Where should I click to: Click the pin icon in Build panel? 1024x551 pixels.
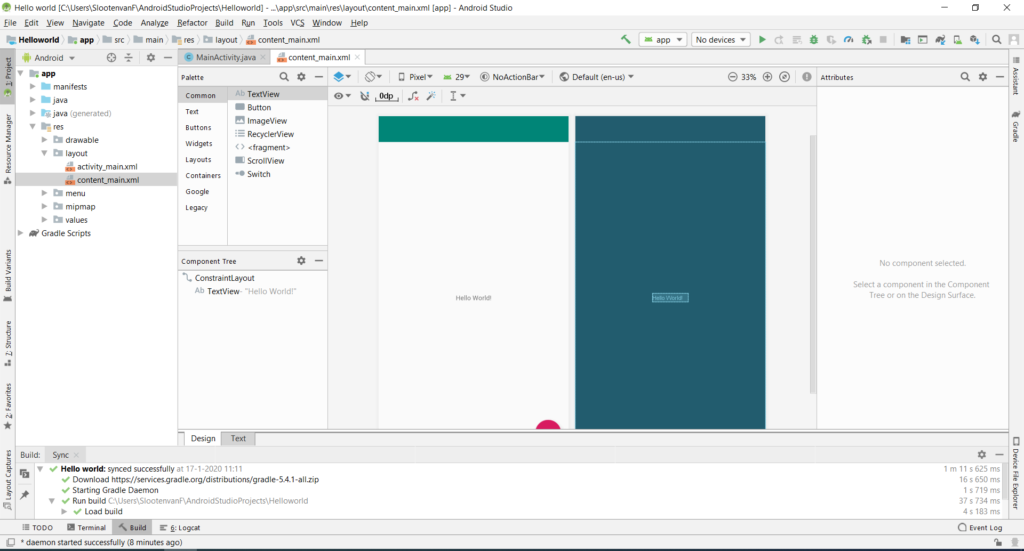point(24,495)
